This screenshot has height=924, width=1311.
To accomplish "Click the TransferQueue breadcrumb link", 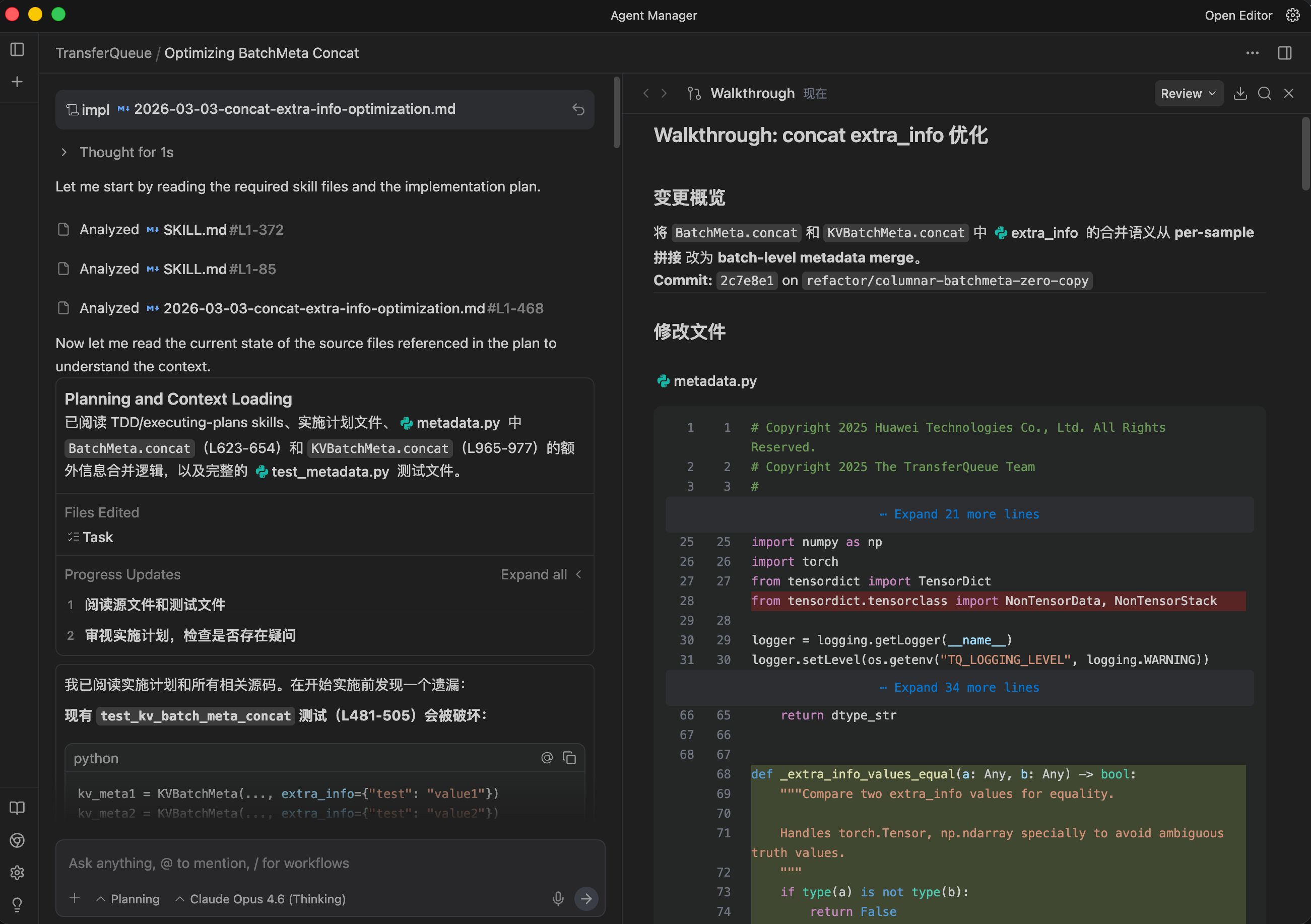I will point(103,53).
